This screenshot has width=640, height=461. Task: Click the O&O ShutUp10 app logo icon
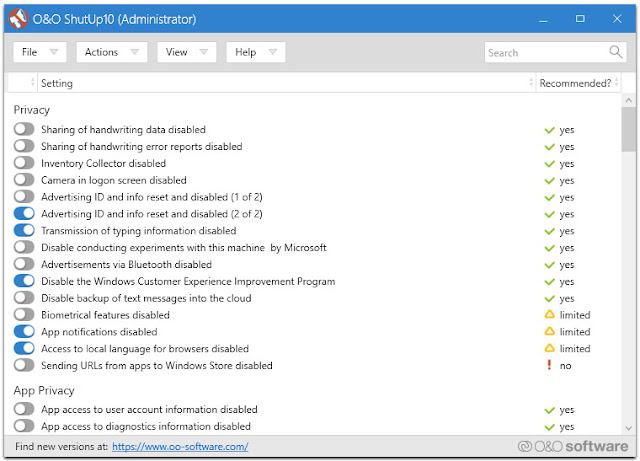(x=18, y=19)
